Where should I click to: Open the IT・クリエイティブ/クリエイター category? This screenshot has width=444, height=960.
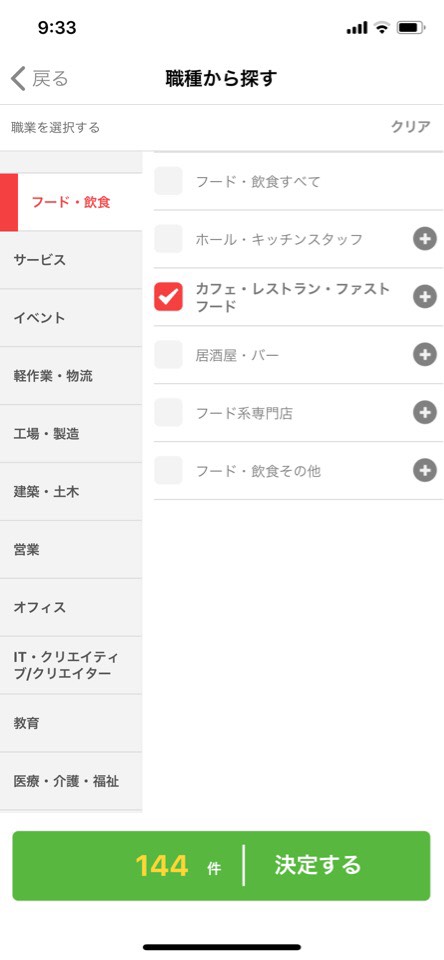point(71,666)
